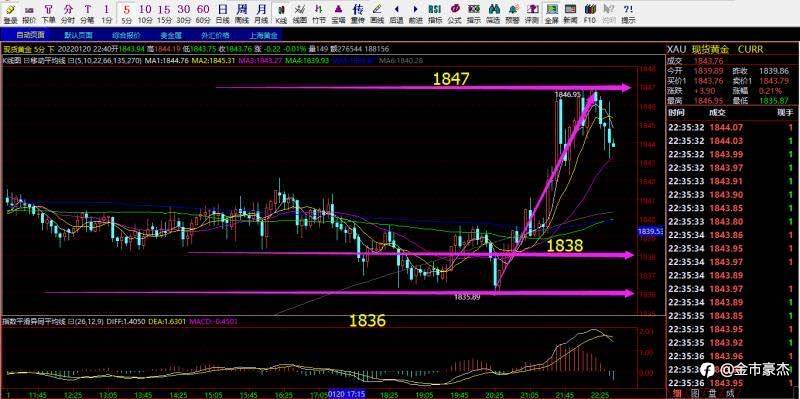Image resolution: width=800 pixels, height=399 pixels.
Task: Select the 1843.80 tick row
Action: (x=731, y=221)
